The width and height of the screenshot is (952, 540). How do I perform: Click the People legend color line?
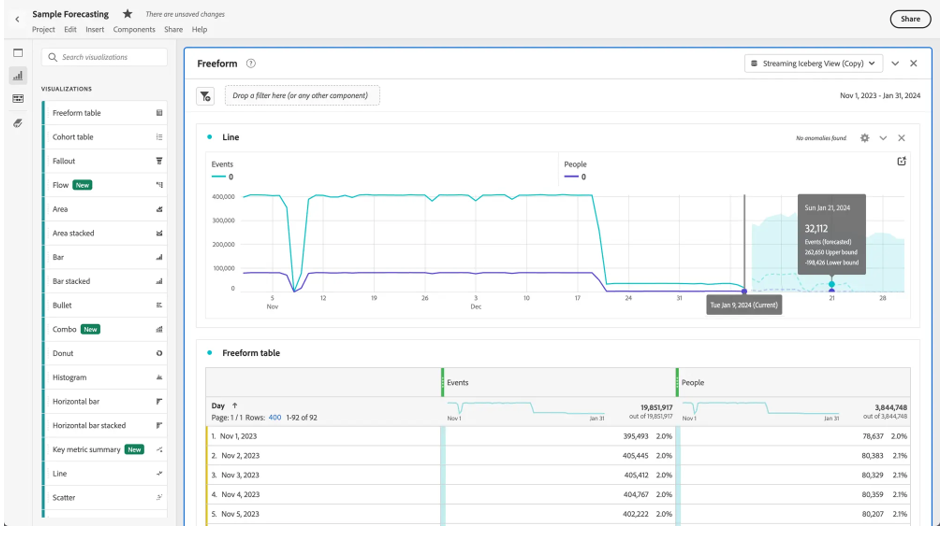click(571, 177)
